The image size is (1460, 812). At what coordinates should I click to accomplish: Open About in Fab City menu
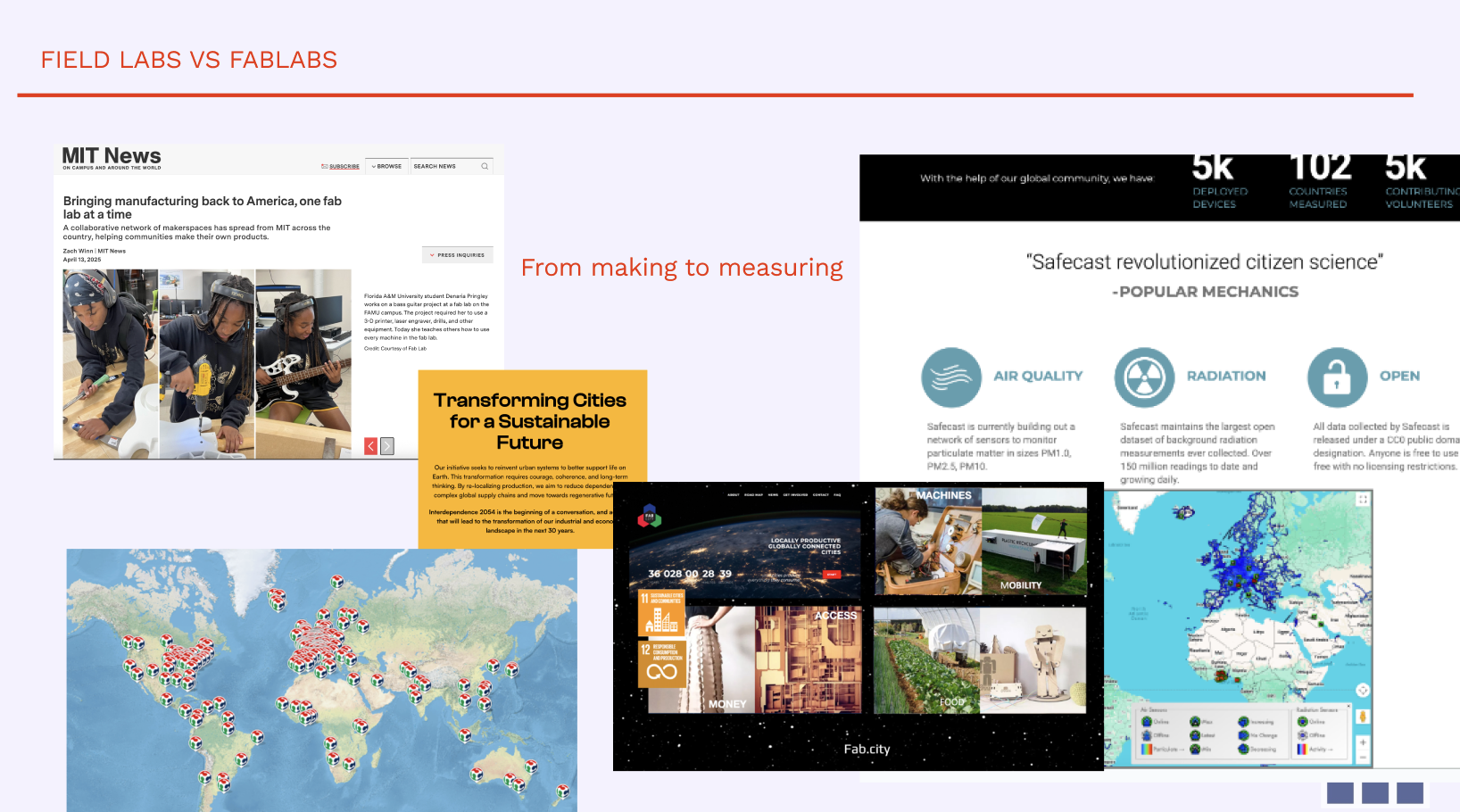pos(734,494)
